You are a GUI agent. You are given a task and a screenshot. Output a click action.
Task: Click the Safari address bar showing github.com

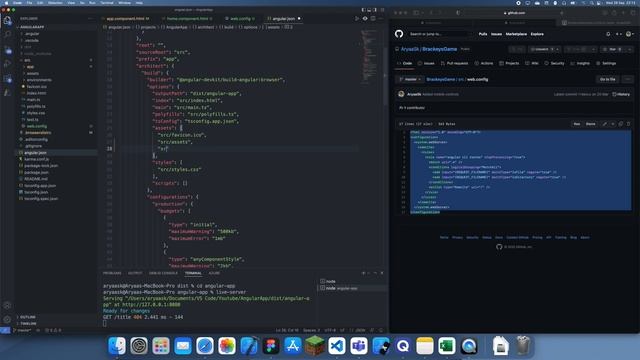514,13
